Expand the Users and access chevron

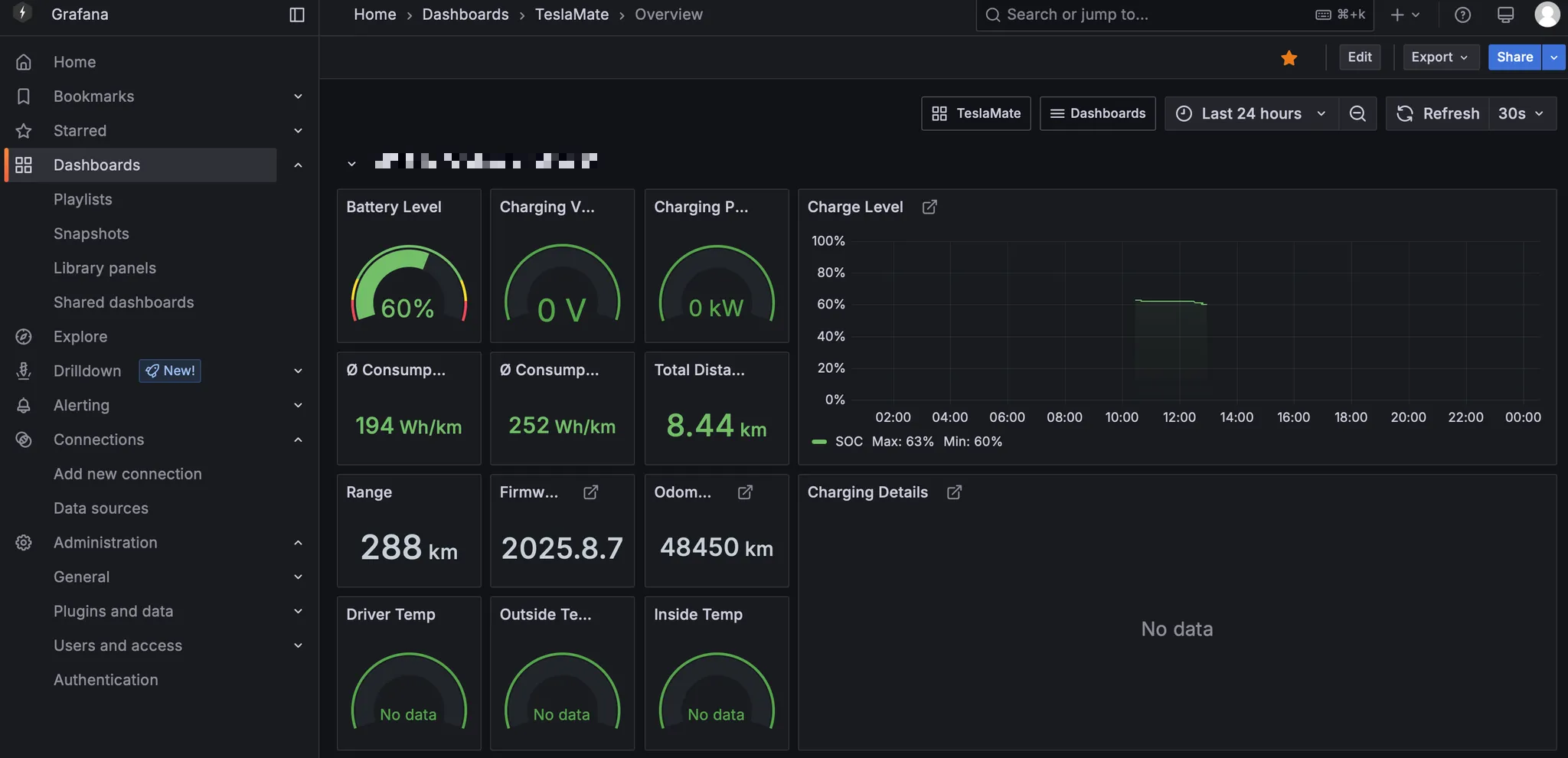[x=298, y=645]
